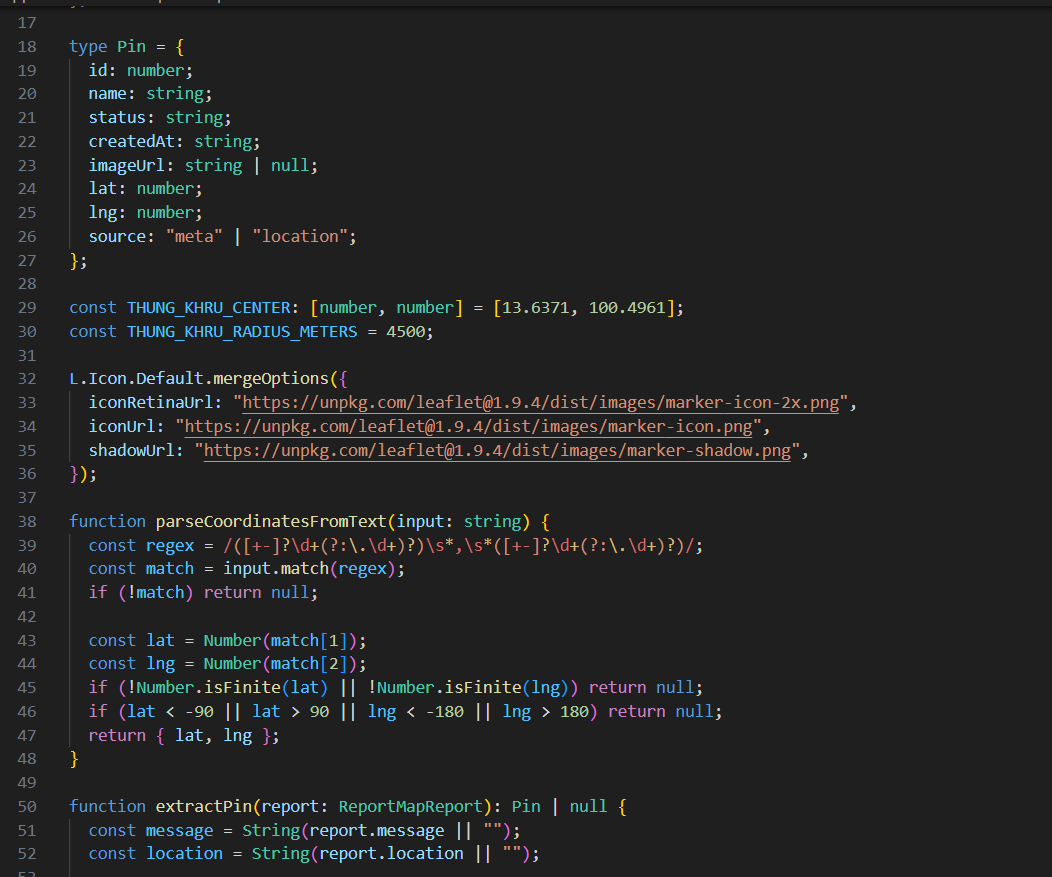Viewport: 1052px width, 877px height.
Task: Click 'match[1]' on line 43
Action: coord(309,641)
